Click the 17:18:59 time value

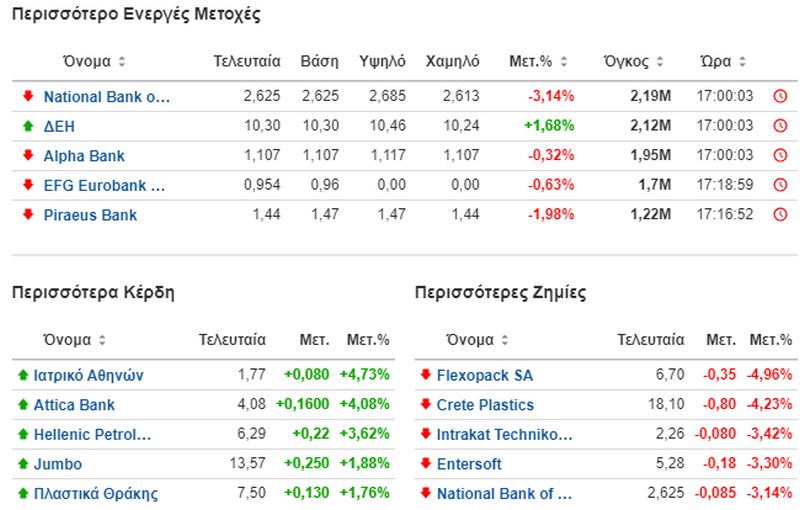725,185
